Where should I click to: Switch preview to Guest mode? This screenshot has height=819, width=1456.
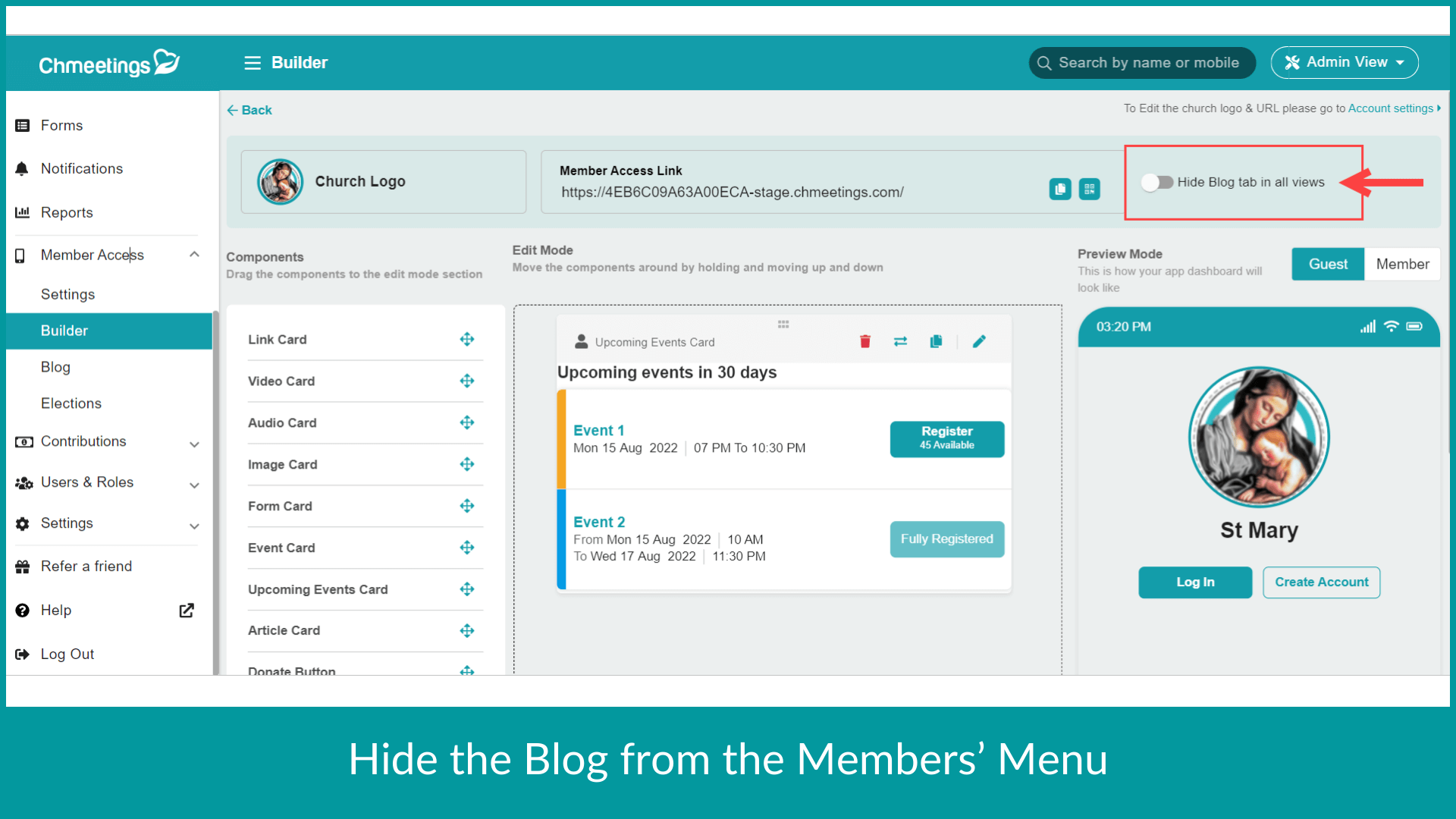point(1328,264)
